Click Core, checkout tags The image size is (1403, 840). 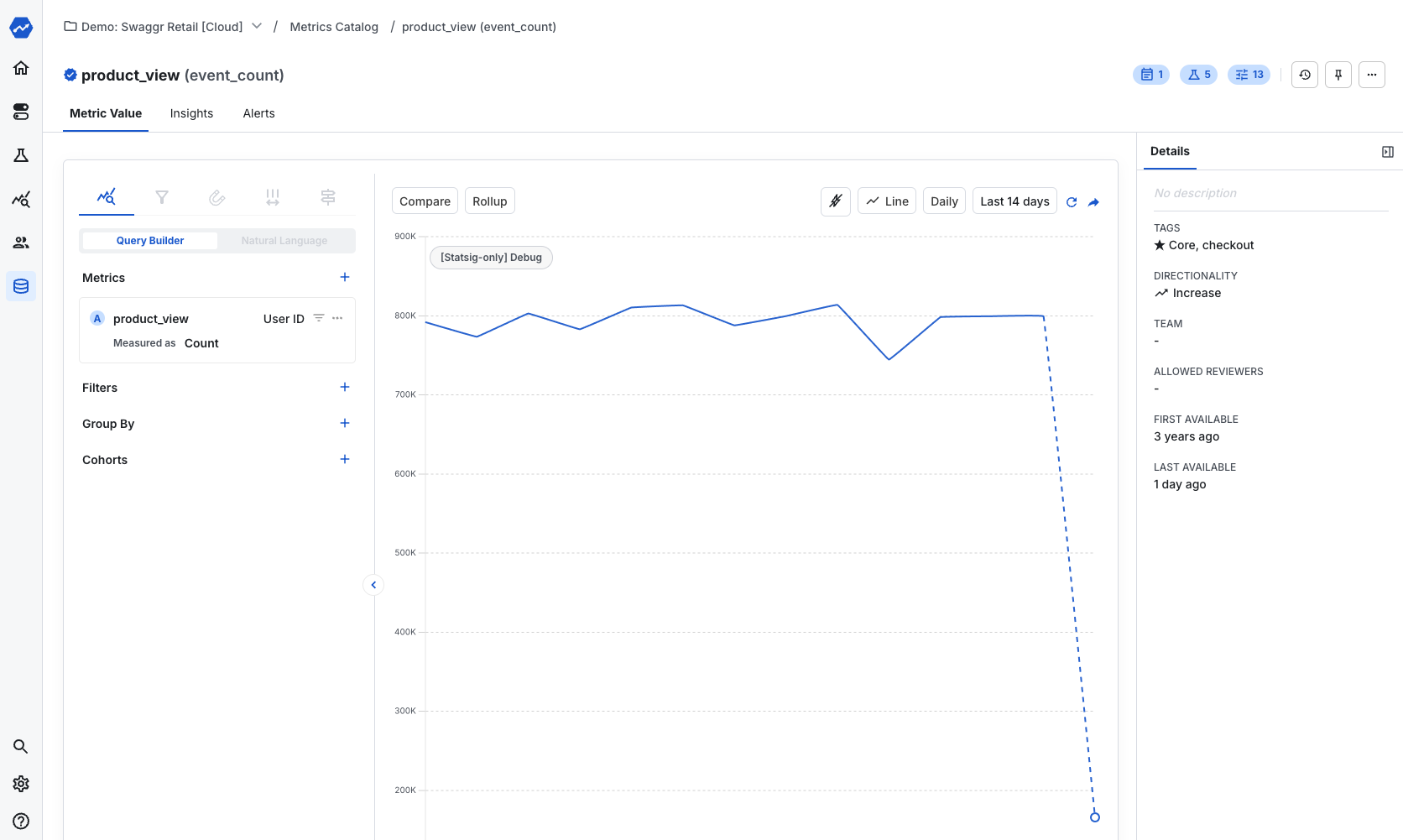[1204, 245]
